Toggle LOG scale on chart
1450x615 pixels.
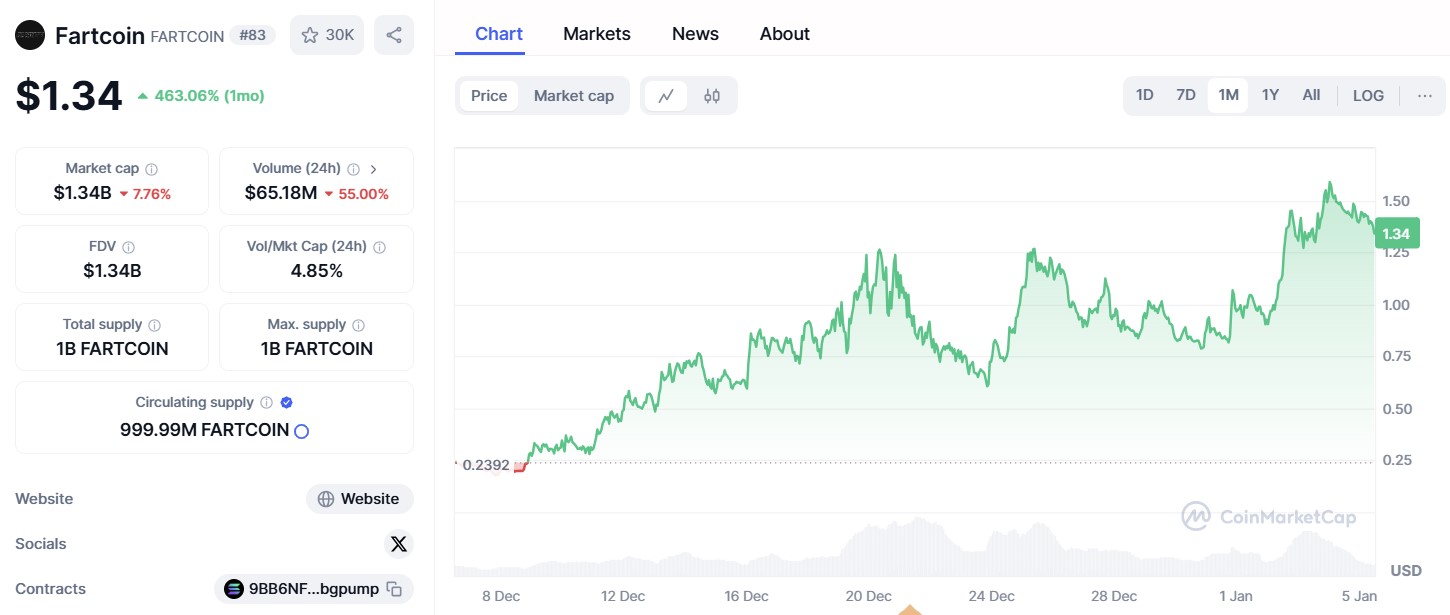(1368, 96)
